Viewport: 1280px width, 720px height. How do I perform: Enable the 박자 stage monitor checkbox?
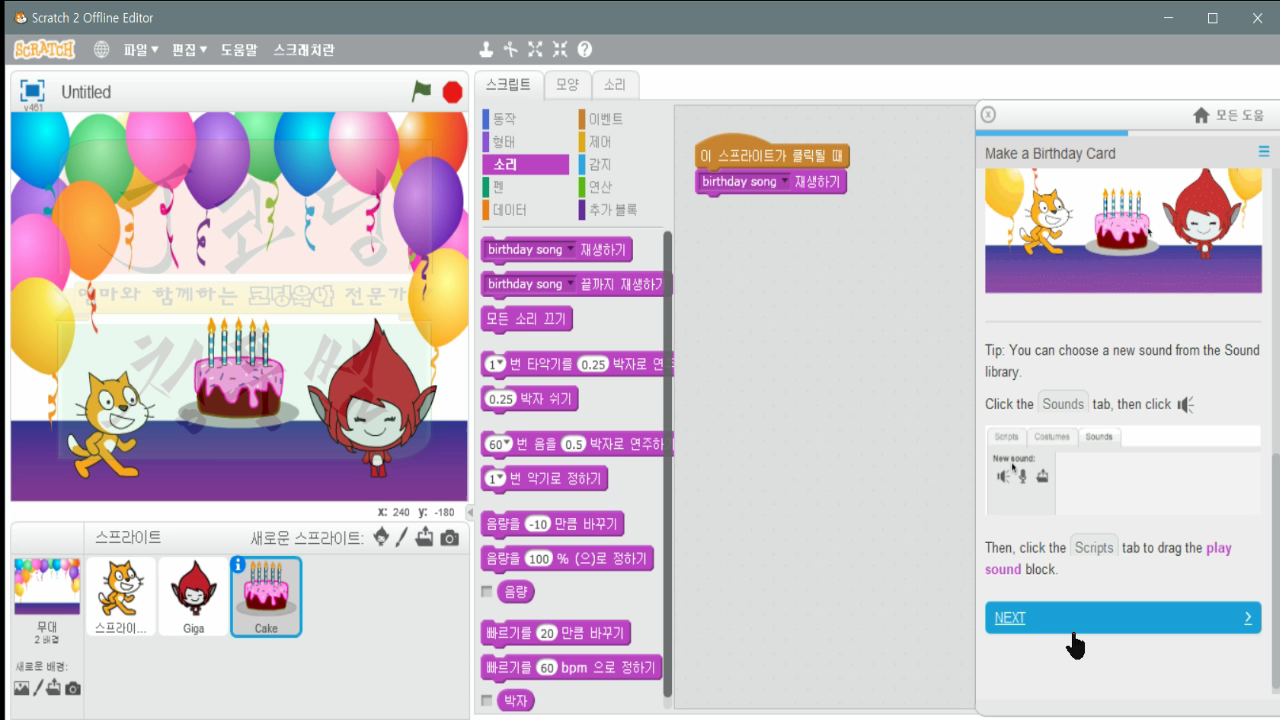[487, 700]
